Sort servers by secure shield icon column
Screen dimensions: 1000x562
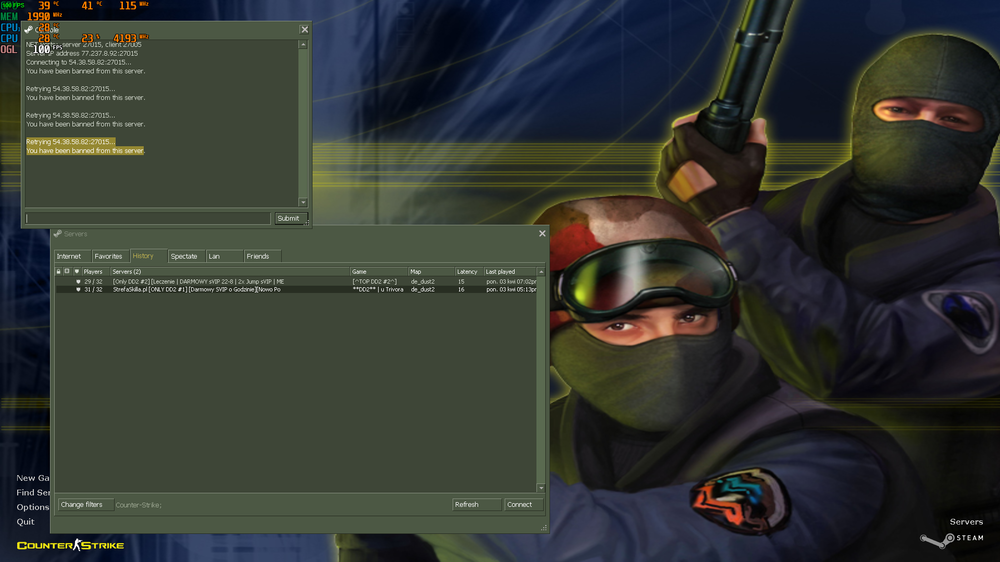pyautogui.click(x=77, y=272)
